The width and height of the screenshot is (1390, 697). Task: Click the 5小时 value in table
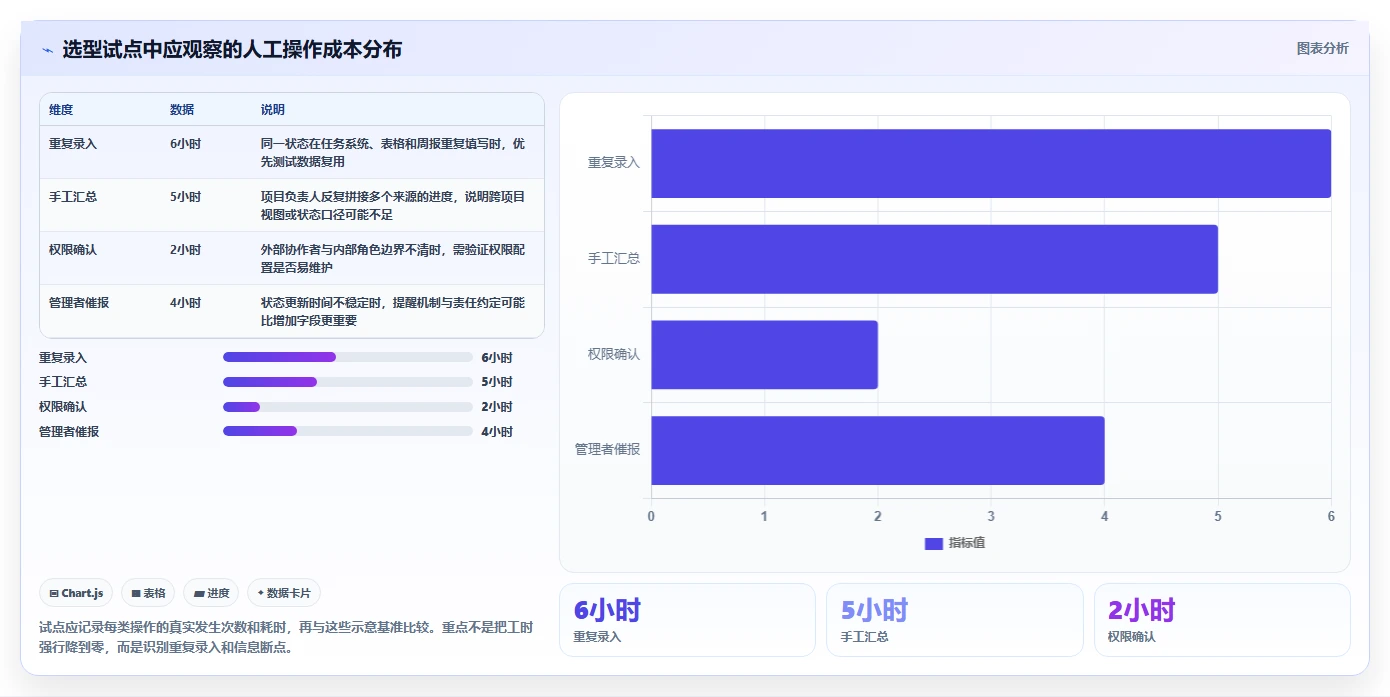185,197
